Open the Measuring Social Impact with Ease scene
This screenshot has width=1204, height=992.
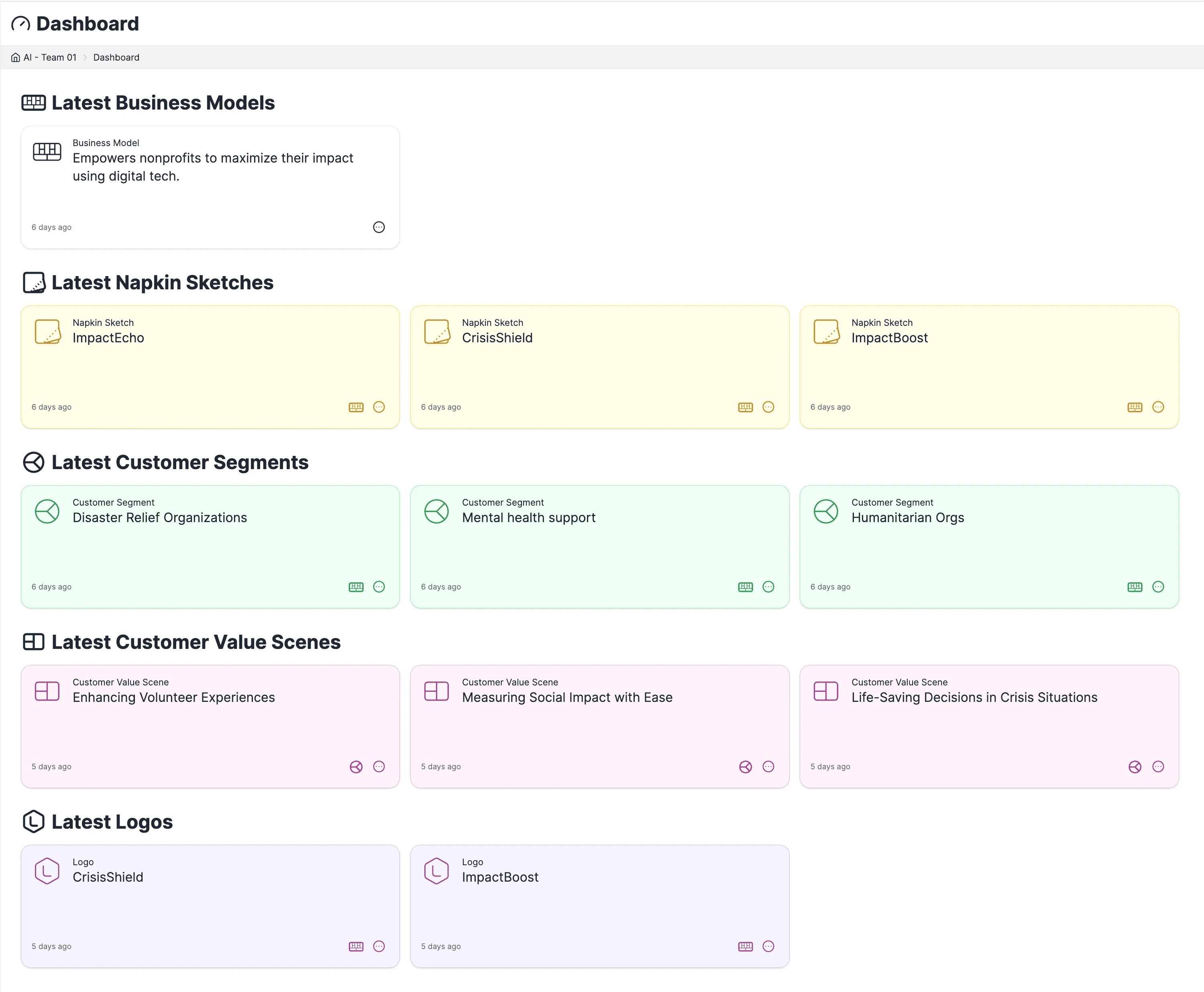tap(599, 726)
